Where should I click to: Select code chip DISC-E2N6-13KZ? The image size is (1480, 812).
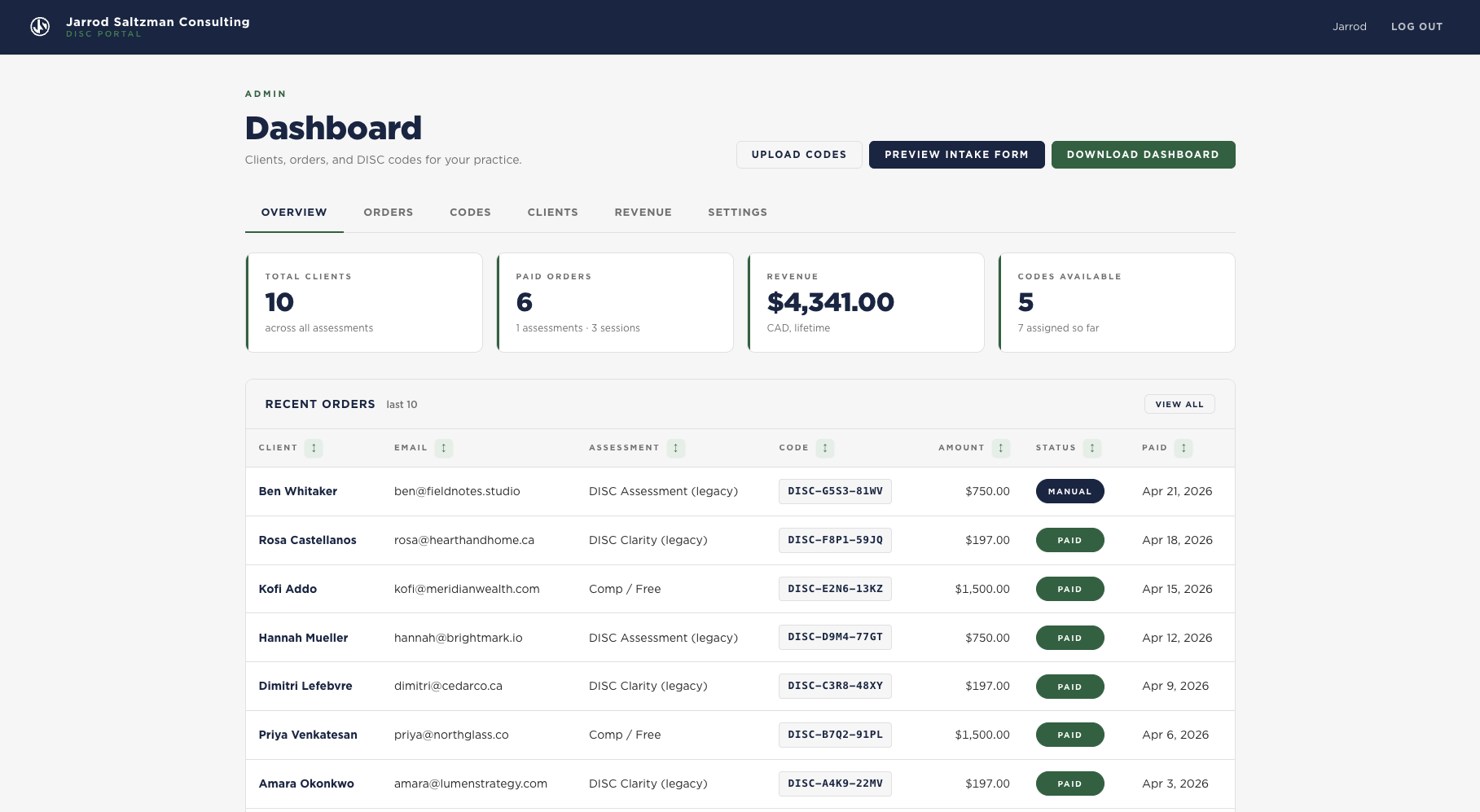[x=835, y=589]
